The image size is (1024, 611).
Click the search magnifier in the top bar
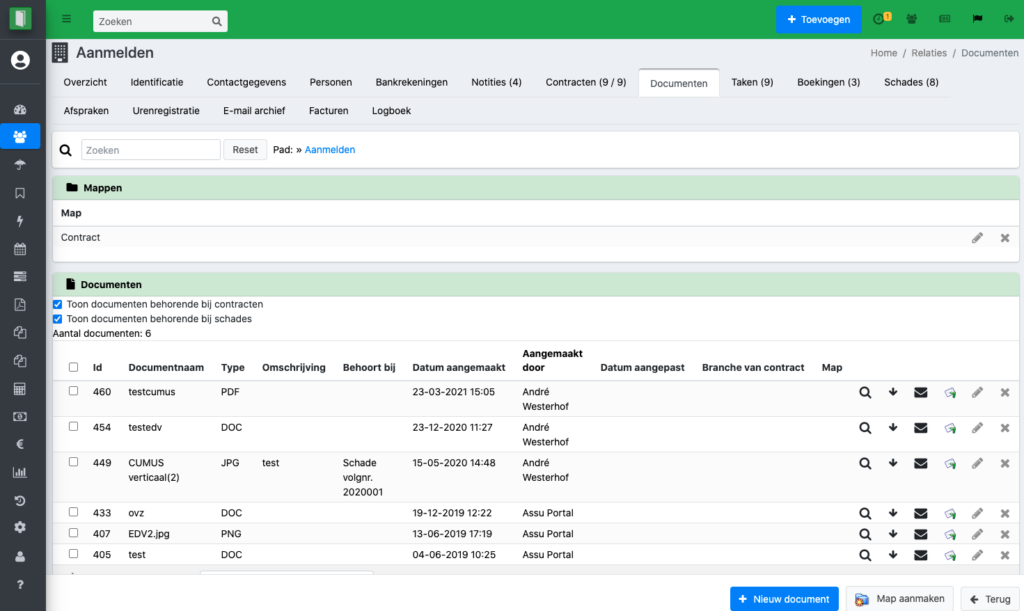[217, 22]
